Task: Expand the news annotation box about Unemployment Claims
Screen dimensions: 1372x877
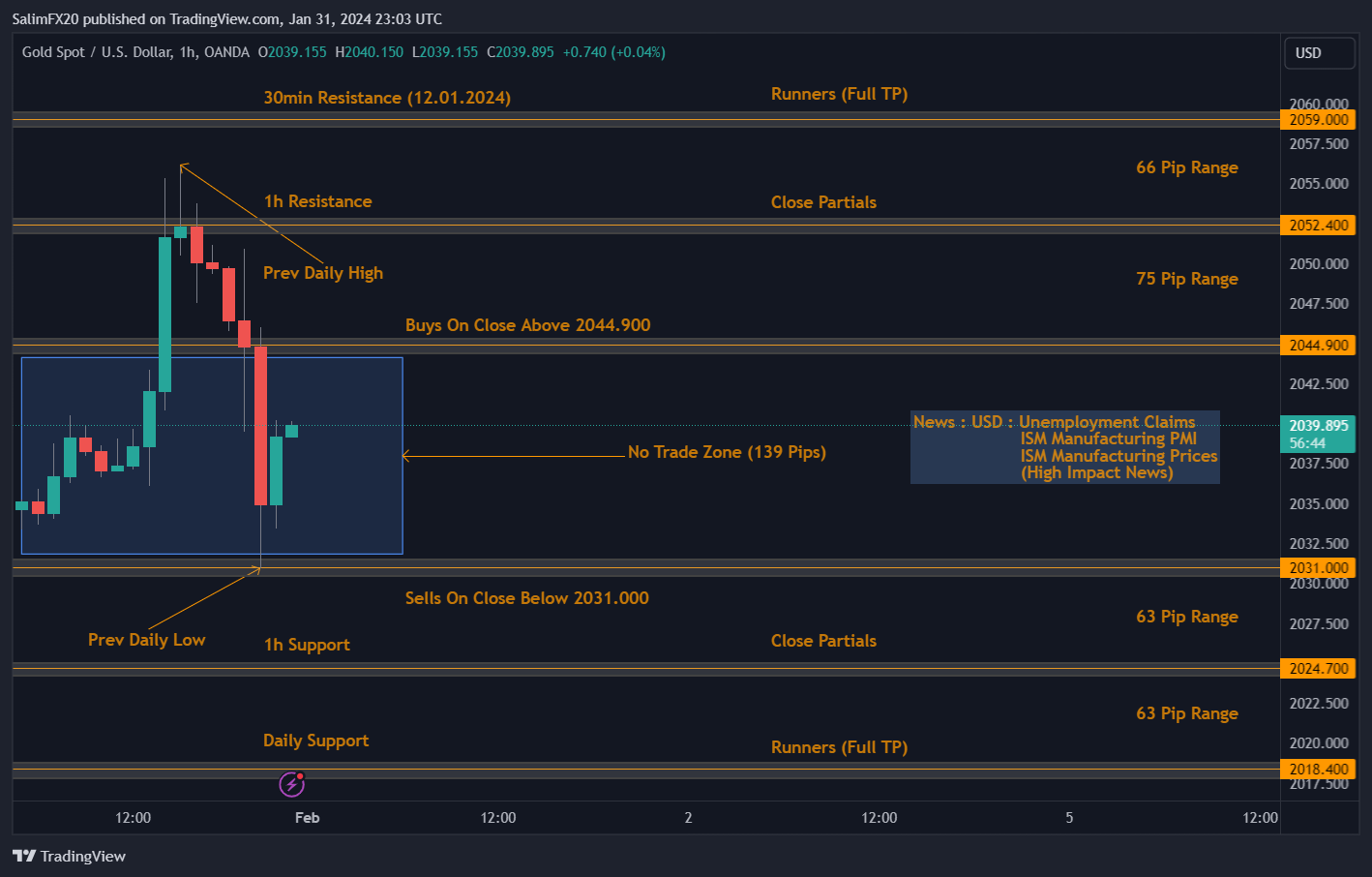Action: point(1064,446)
